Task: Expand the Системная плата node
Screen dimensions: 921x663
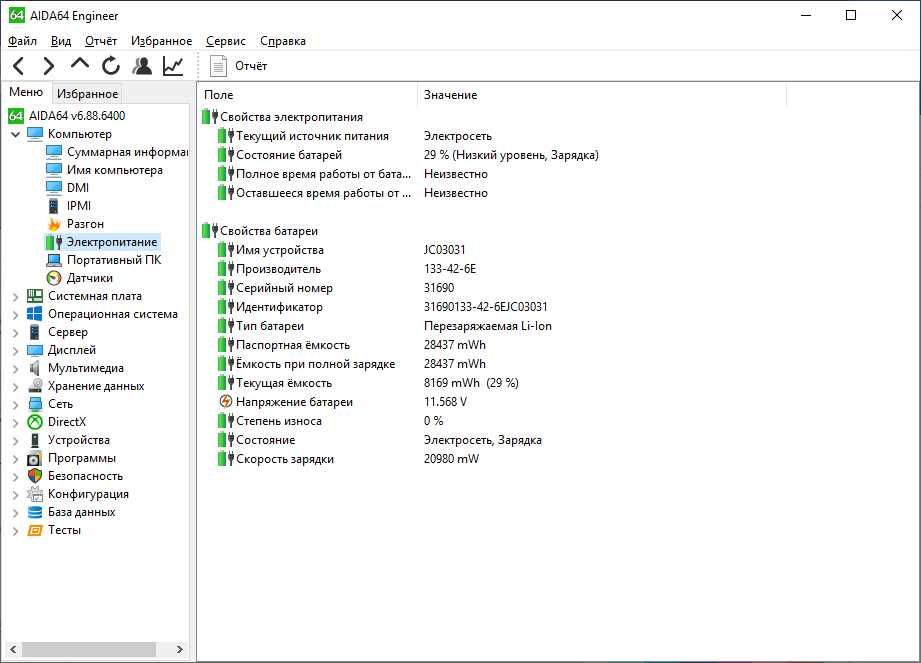Action: coord(15,297)
